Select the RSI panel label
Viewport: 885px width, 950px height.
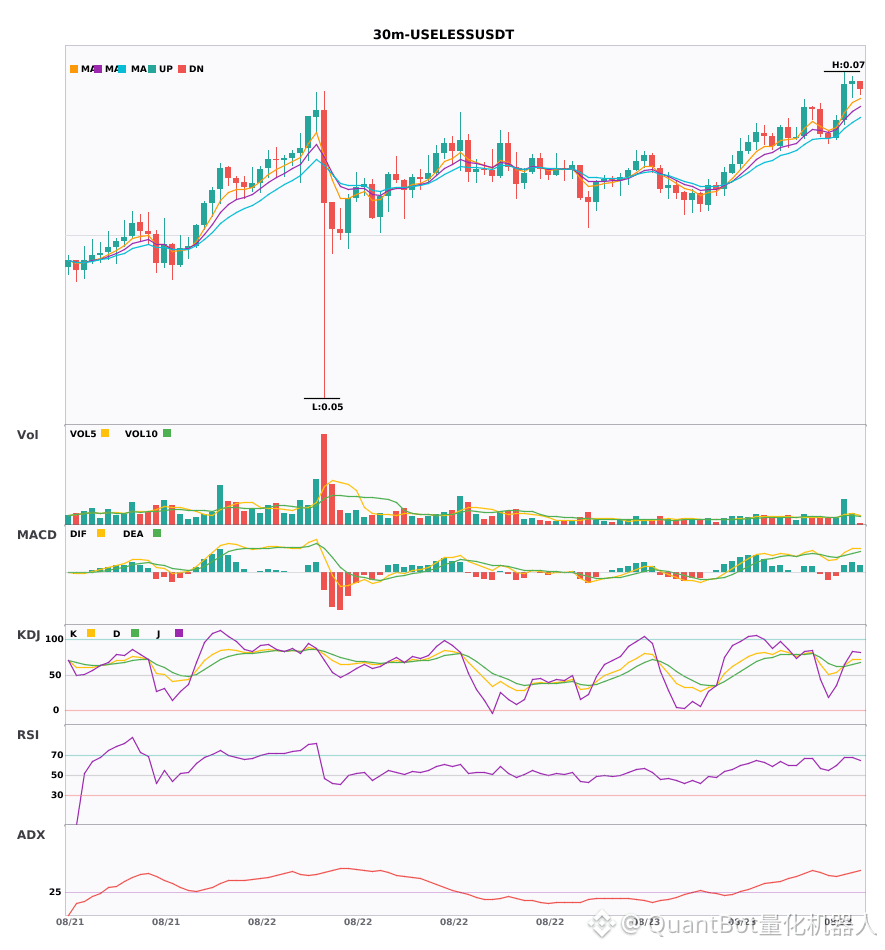pos(28,735)
